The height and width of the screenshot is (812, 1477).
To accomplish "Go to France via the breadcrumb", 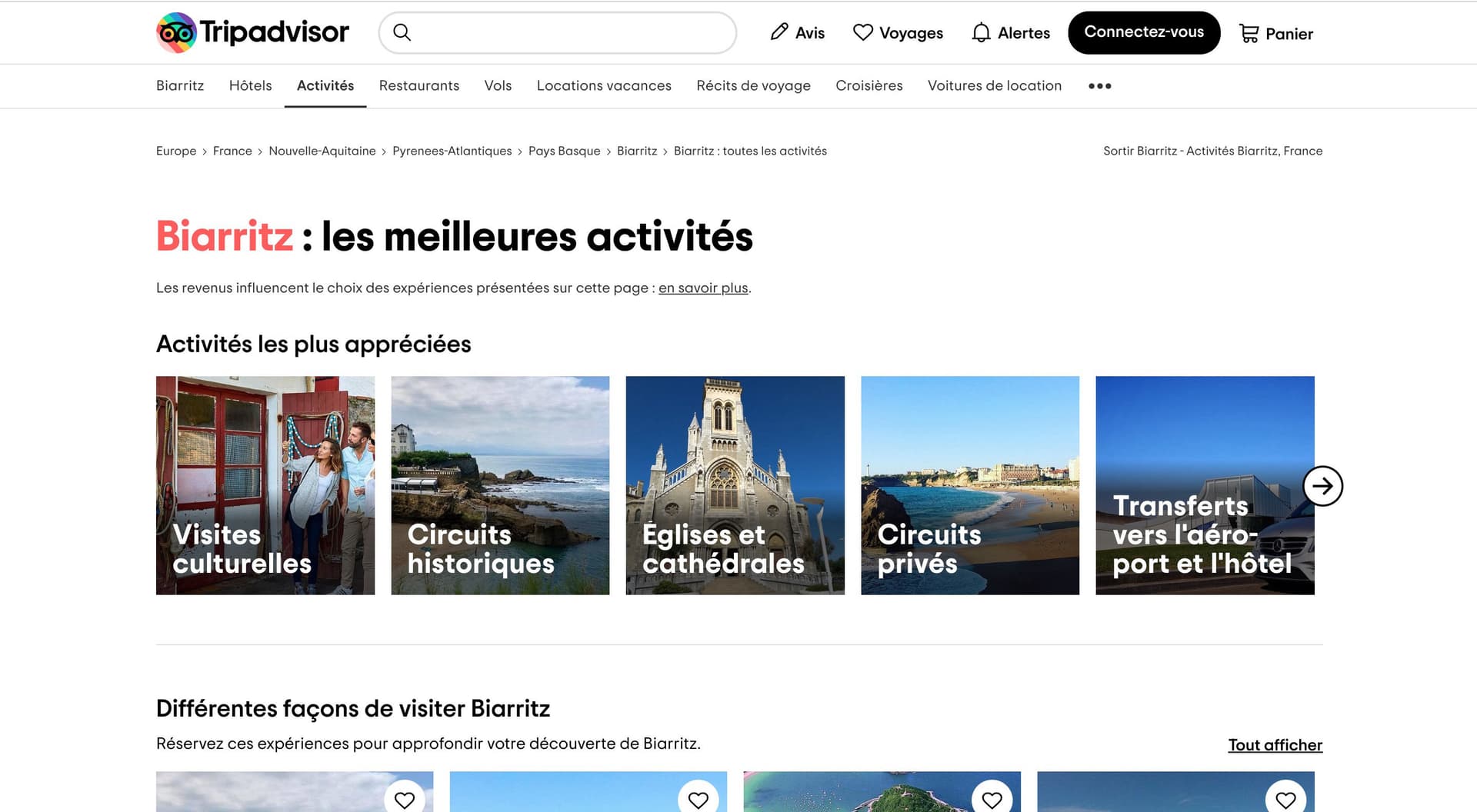I will tap(232, 151).
